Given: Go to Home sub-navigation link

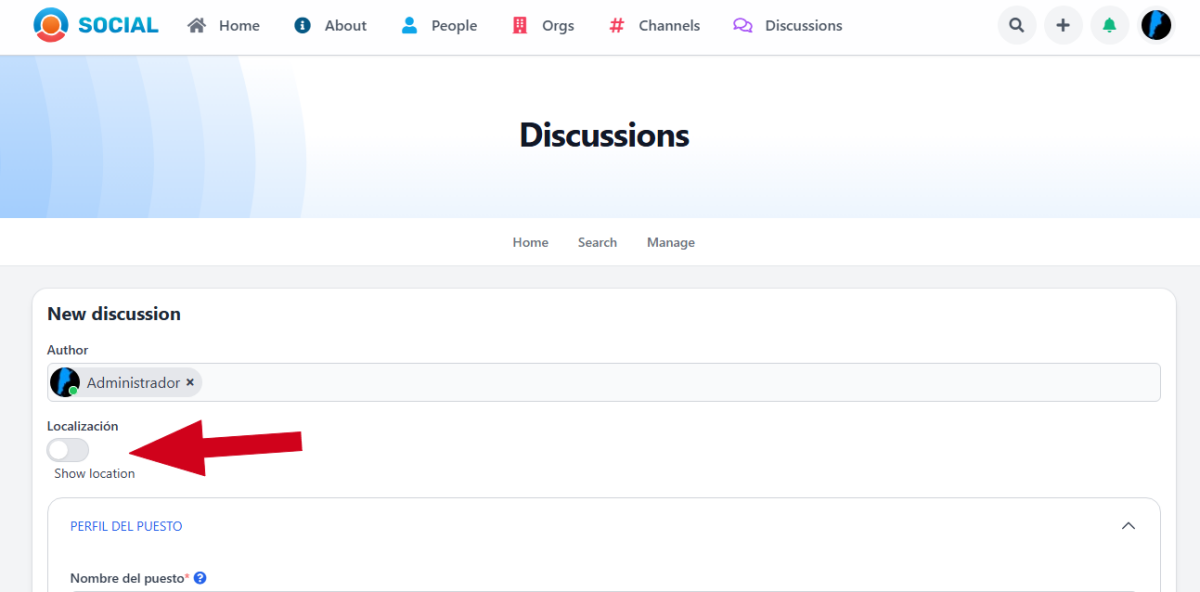Looking at the screenshot, I should 530,242.
